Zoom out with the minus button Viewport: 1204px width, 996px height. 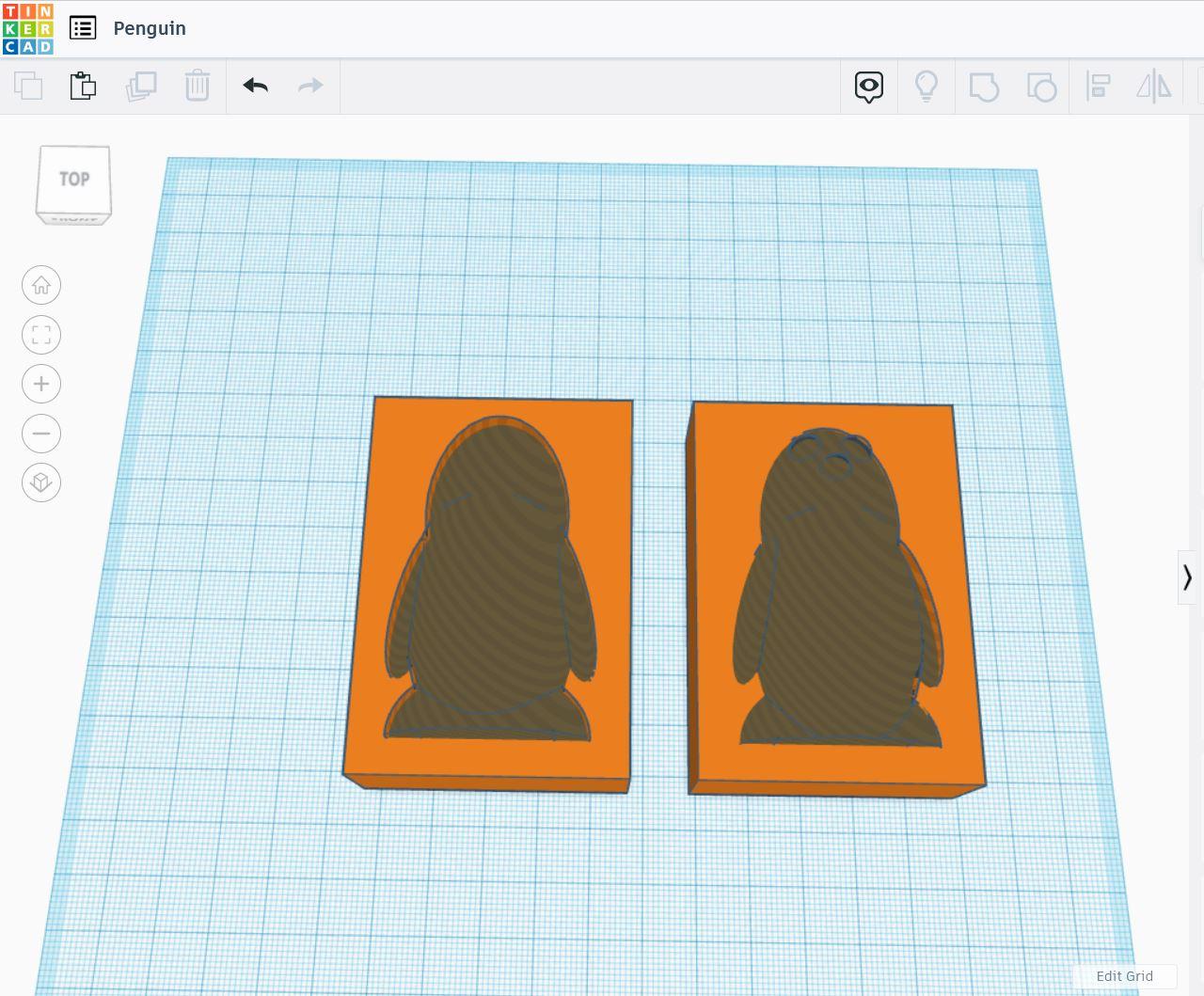tap(41, 434)
